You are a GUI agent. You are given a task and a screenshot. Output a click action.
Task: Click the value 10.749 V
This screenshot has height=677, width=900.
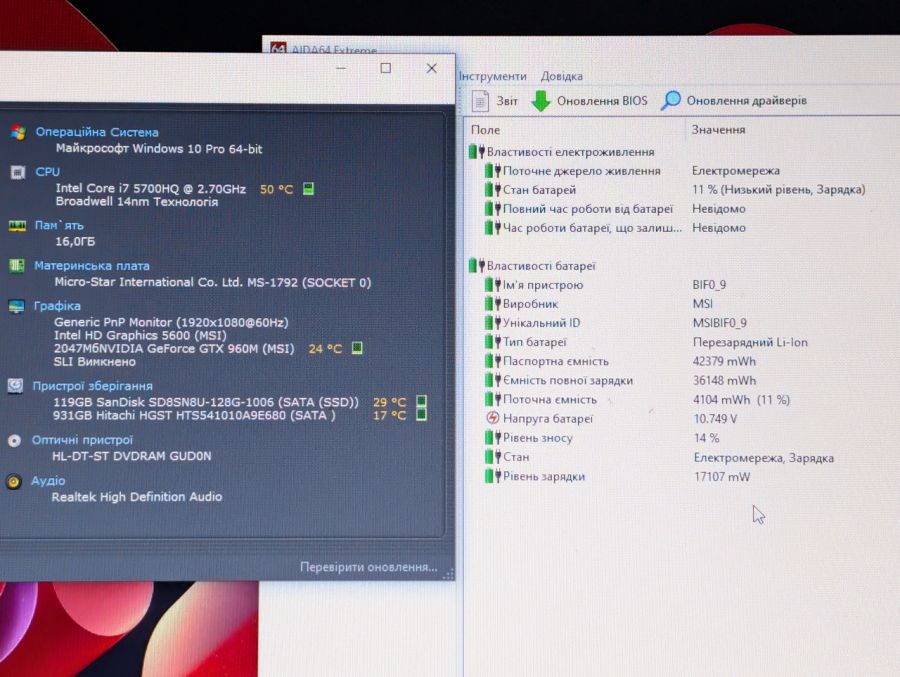[715, 419]
